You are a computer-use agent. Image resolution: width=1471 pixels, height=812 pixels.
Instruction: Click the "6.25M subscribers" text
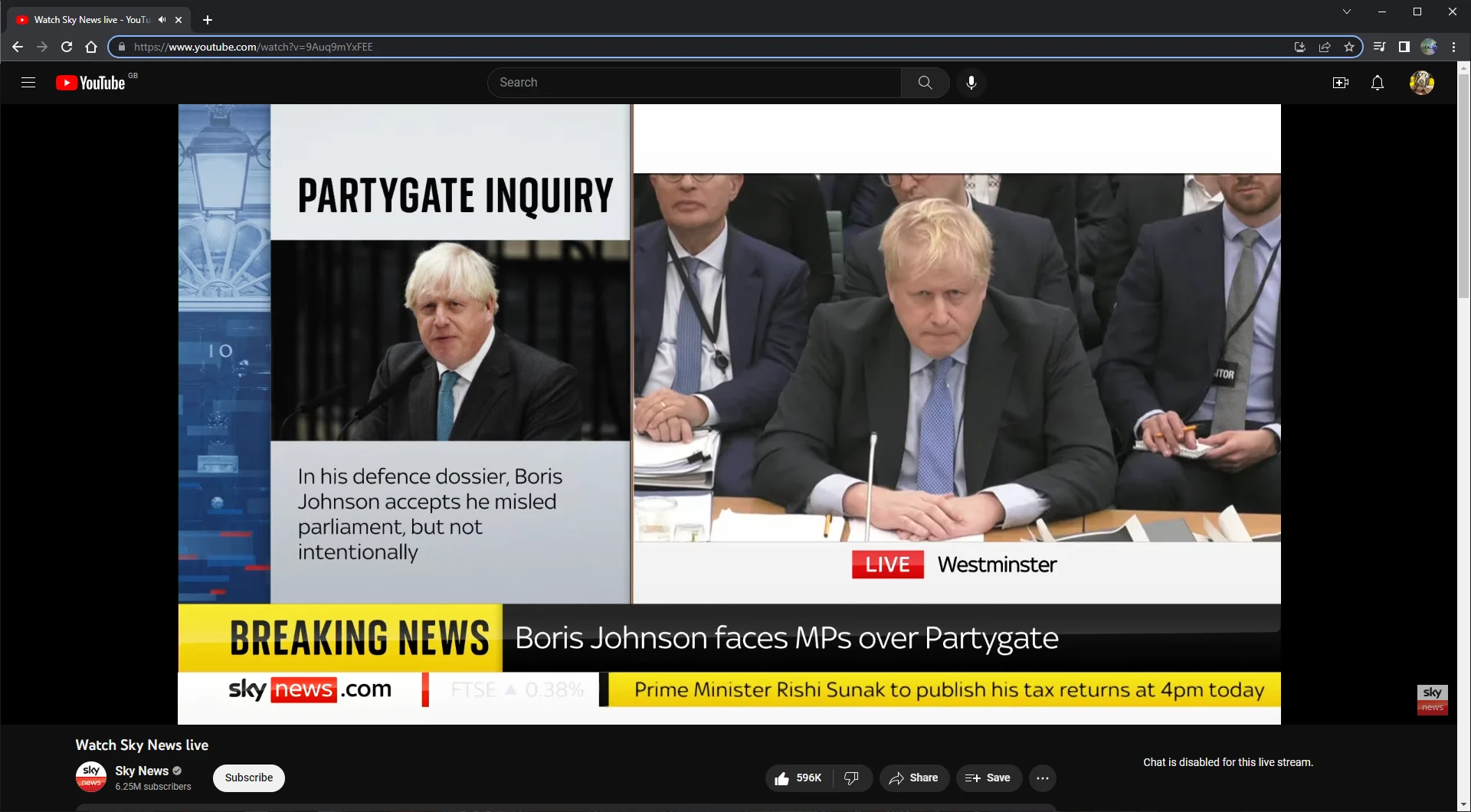click(153, 787)
